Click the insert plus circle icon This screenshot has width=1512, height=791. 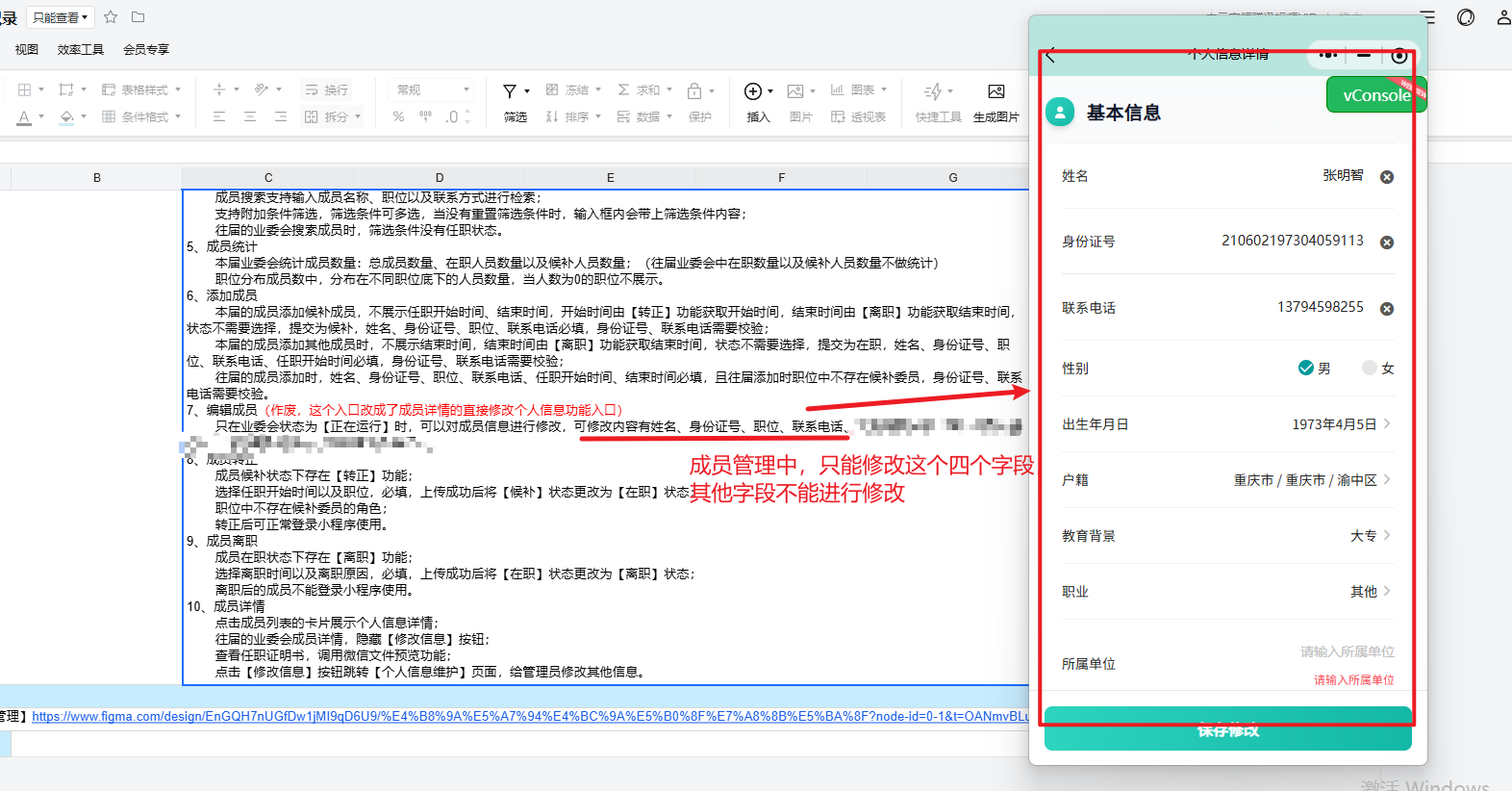pos(753,90)
